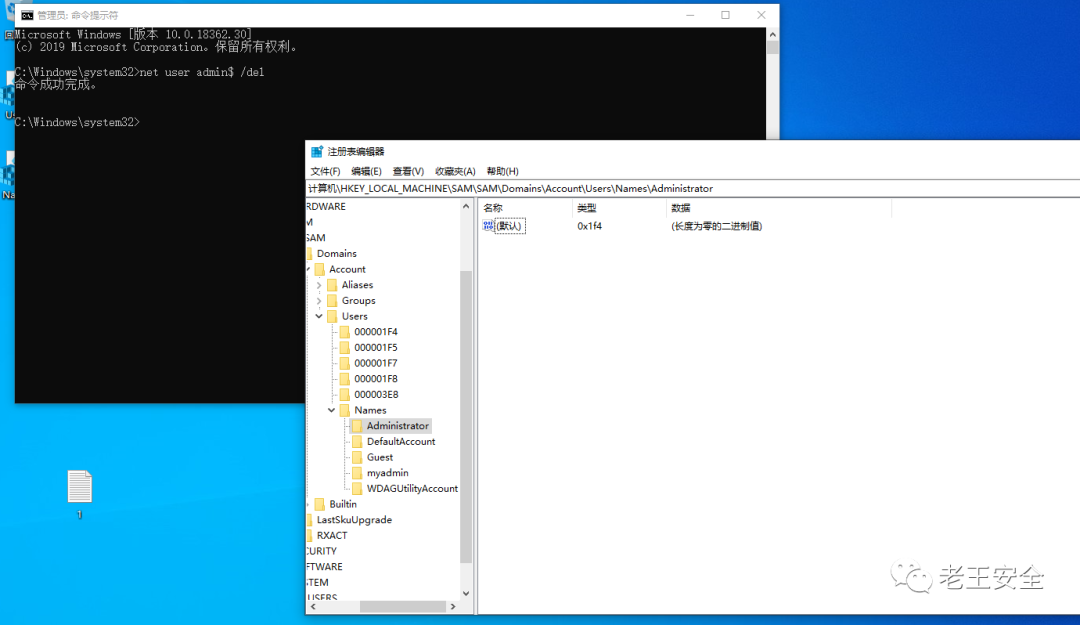The image size is (1080, 625).
Task: Select the Groups key
Action: point(358,300)
